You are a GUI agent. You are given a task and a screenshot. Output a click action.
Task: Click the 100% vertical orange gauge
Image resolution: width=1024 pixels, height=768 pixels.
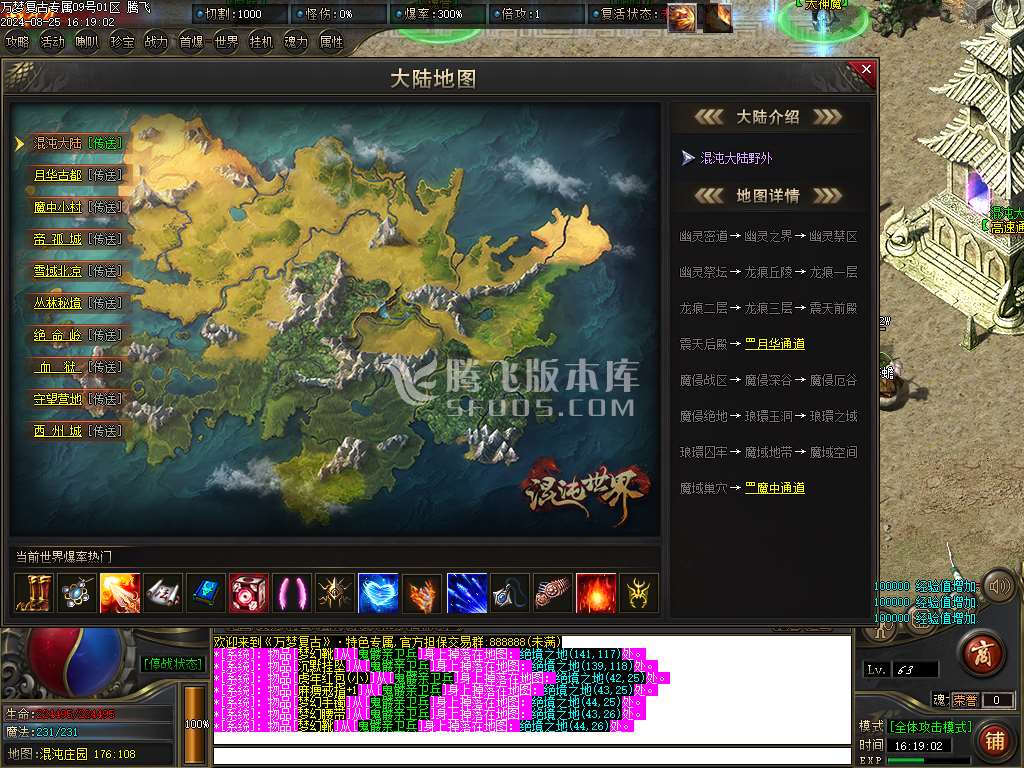point(194,724)
